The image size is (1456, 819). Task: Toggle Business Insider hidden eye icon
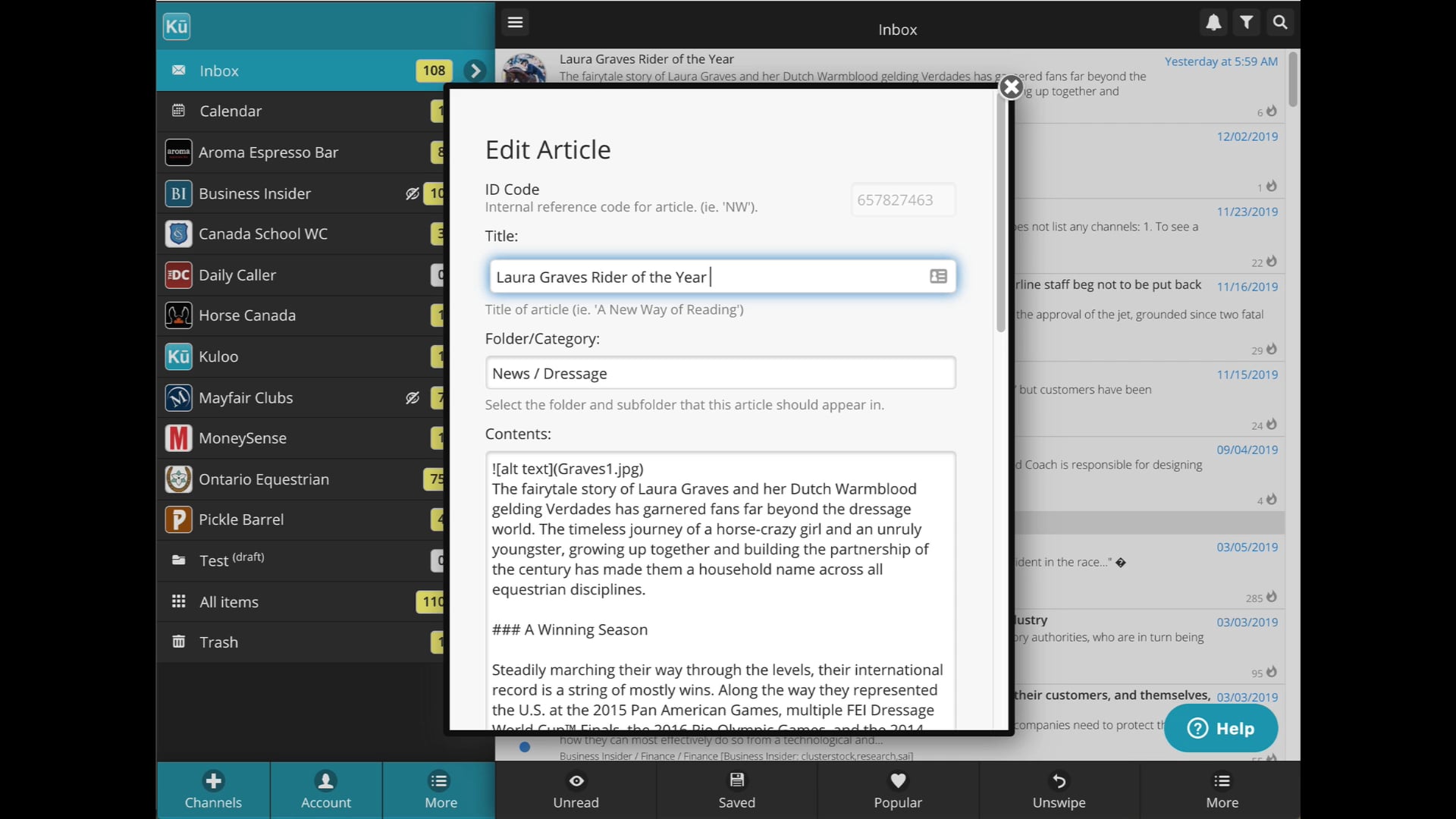[412, 194]
